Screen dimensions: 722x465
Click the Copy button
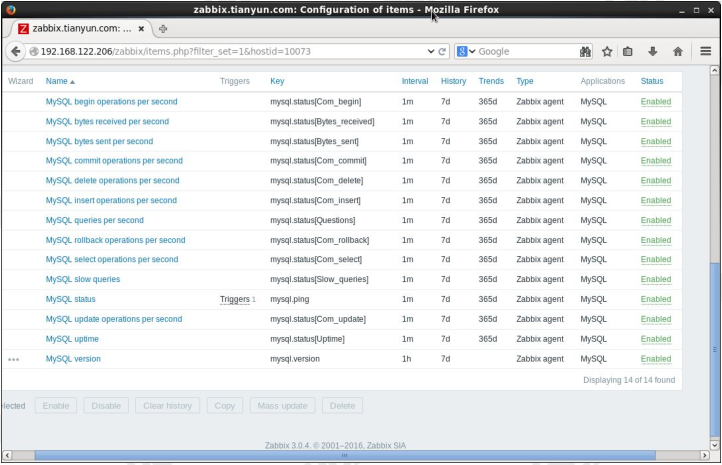click(225, 406)
